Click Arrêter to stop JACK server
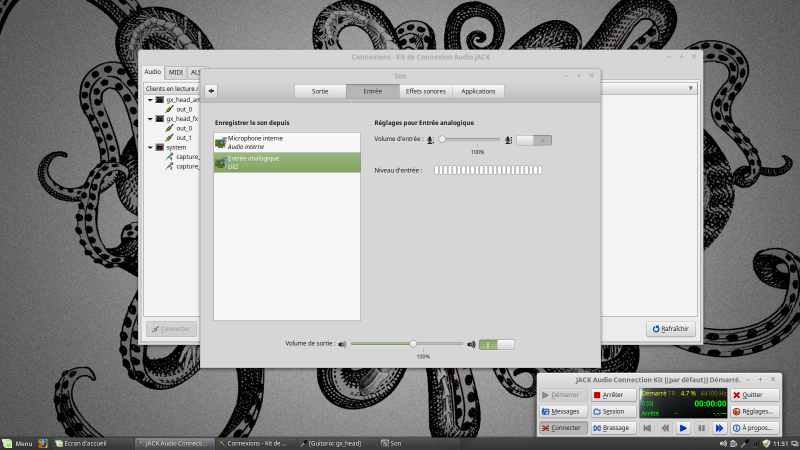This screenshot has width=800, height=450. 613,395
